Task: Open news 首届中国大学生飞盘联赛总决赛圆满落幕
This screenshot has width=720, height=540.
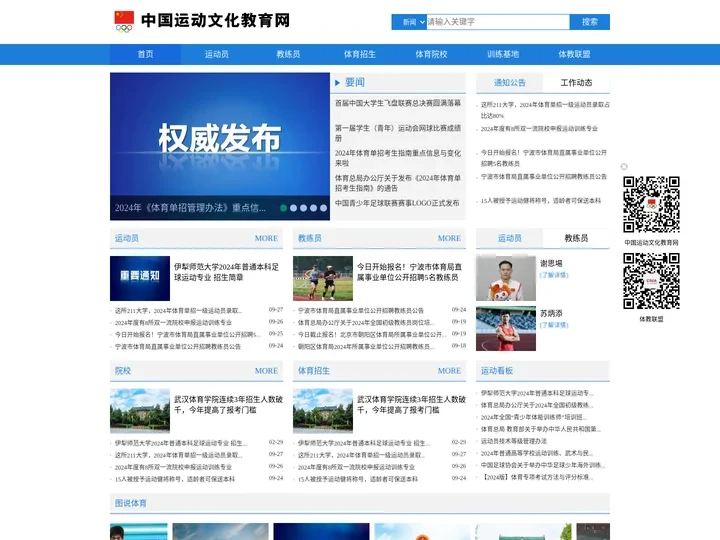Action: click(x=398, y=103)
